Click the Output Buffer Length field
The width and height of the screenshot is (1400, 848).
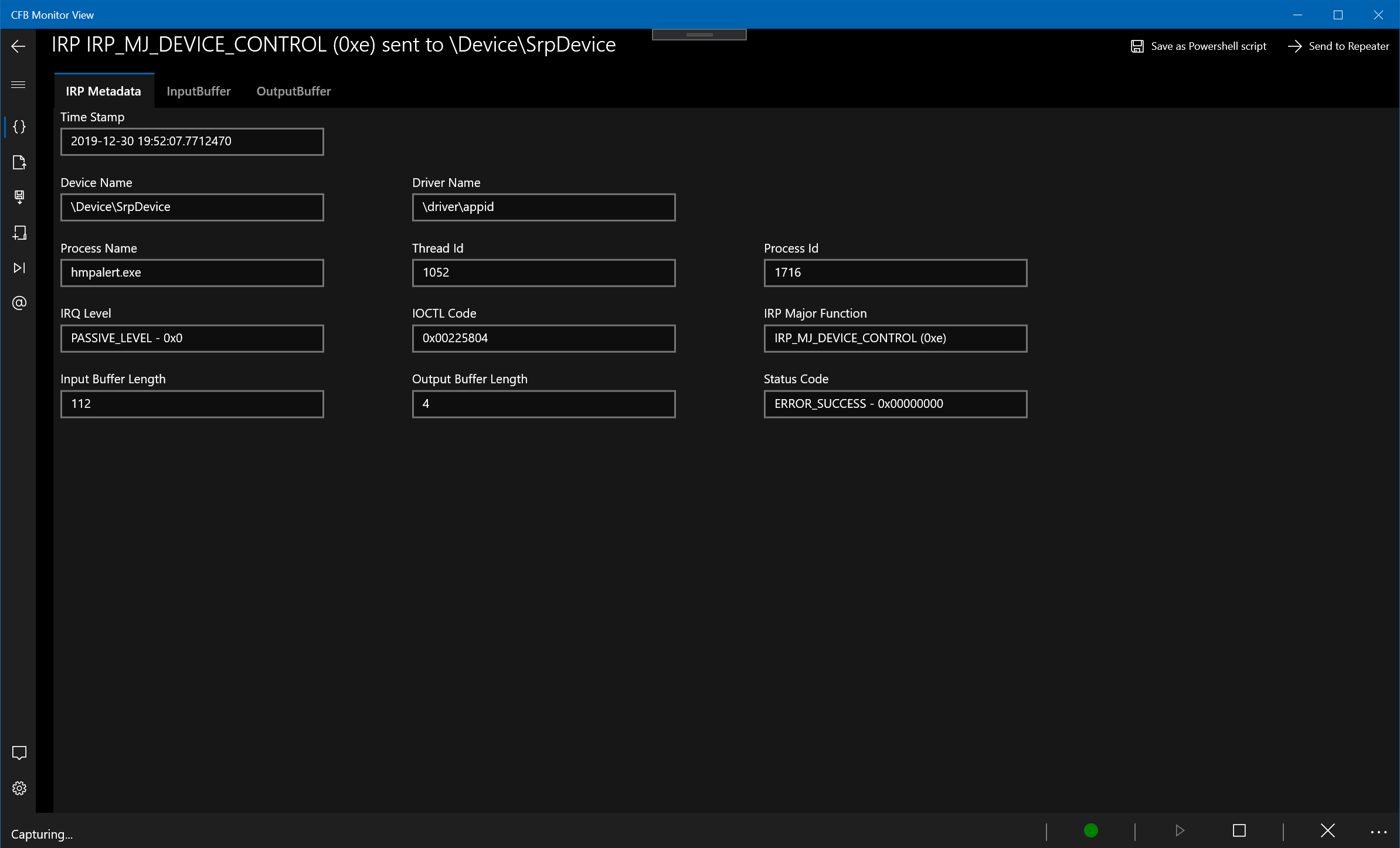pyautogui.click(x=544, y=404)
